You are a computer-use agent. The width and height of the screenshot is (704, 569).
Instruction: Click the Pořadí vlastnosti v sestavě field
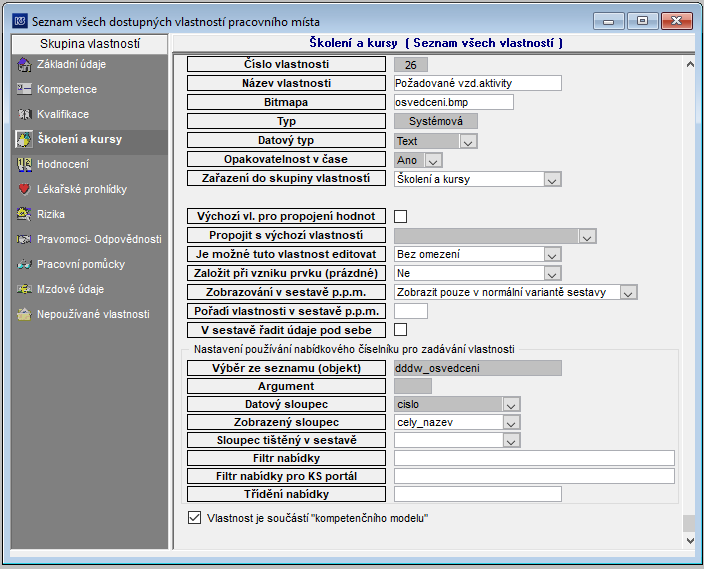[411, 311]
